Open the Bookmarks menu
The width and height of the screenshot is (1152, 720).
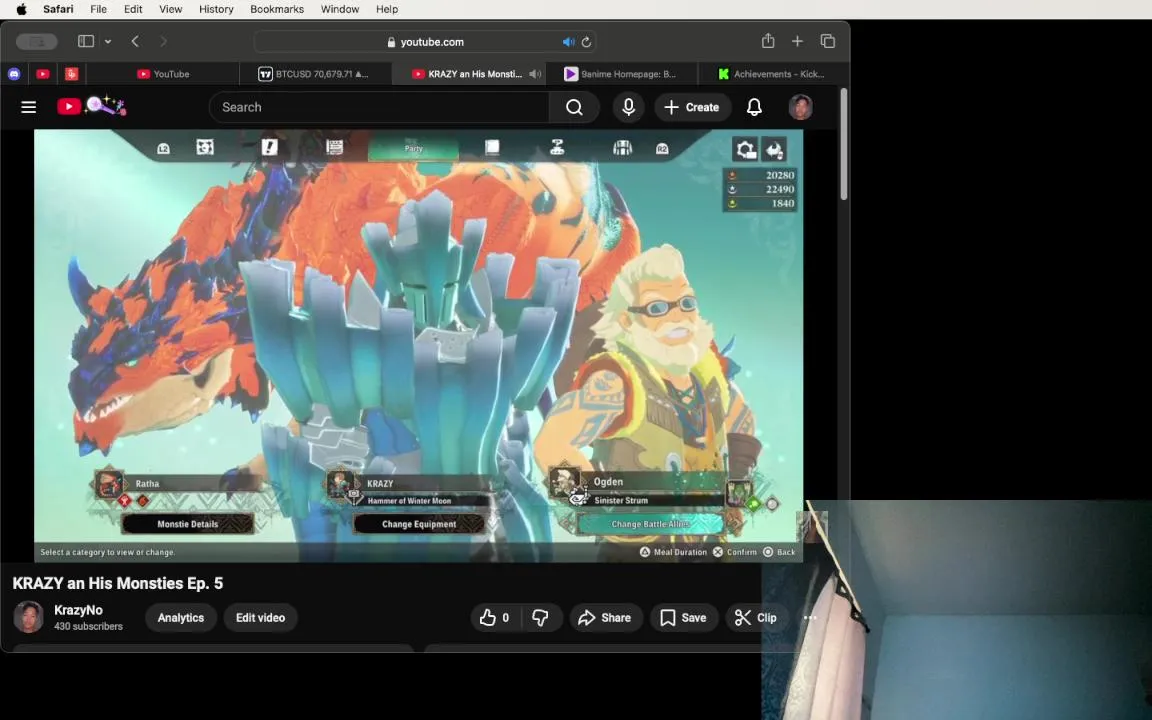[277, 10]
